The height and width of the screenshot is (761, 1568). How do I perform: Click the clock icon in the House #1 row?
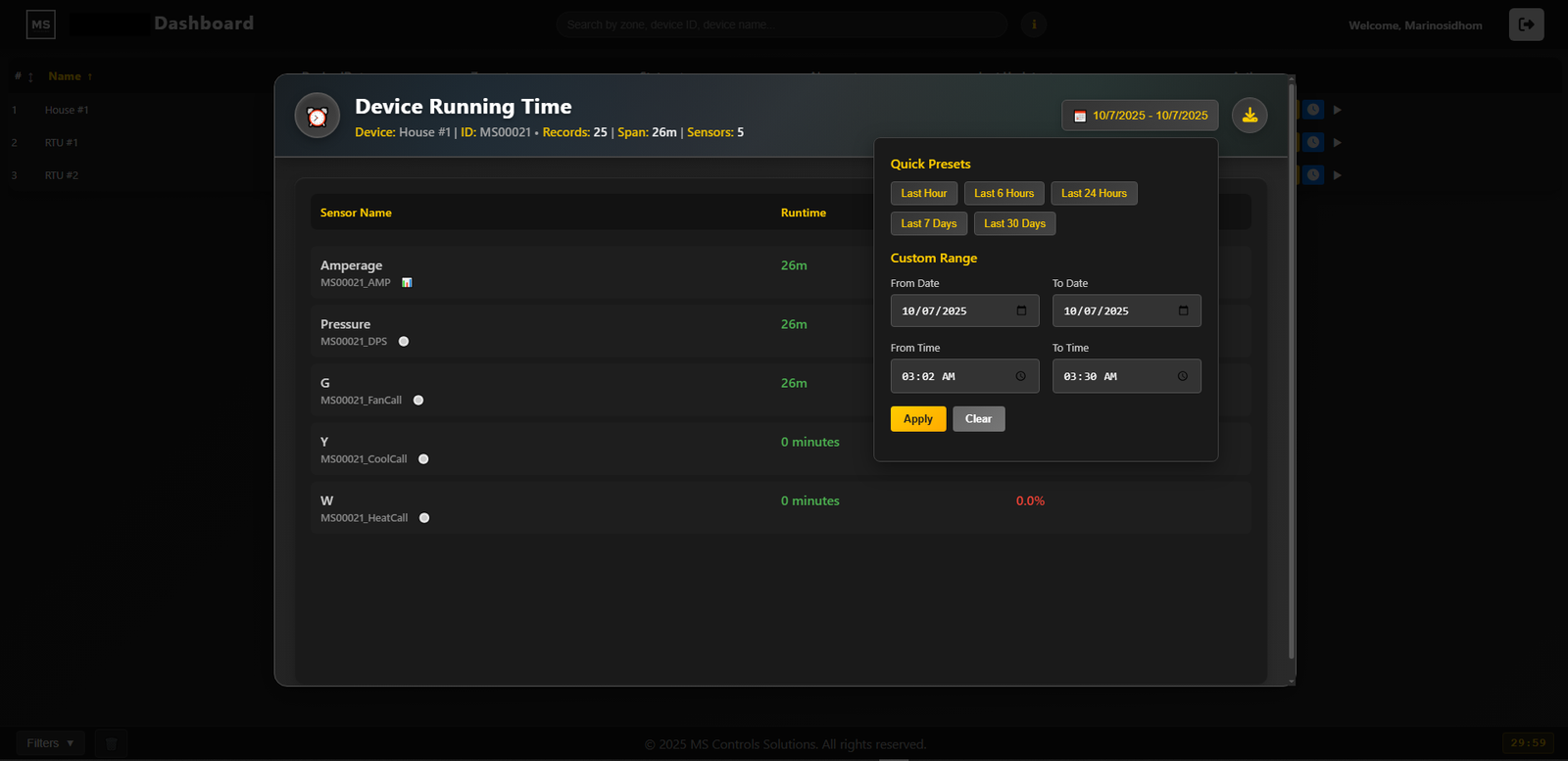tap(1313, 110)
